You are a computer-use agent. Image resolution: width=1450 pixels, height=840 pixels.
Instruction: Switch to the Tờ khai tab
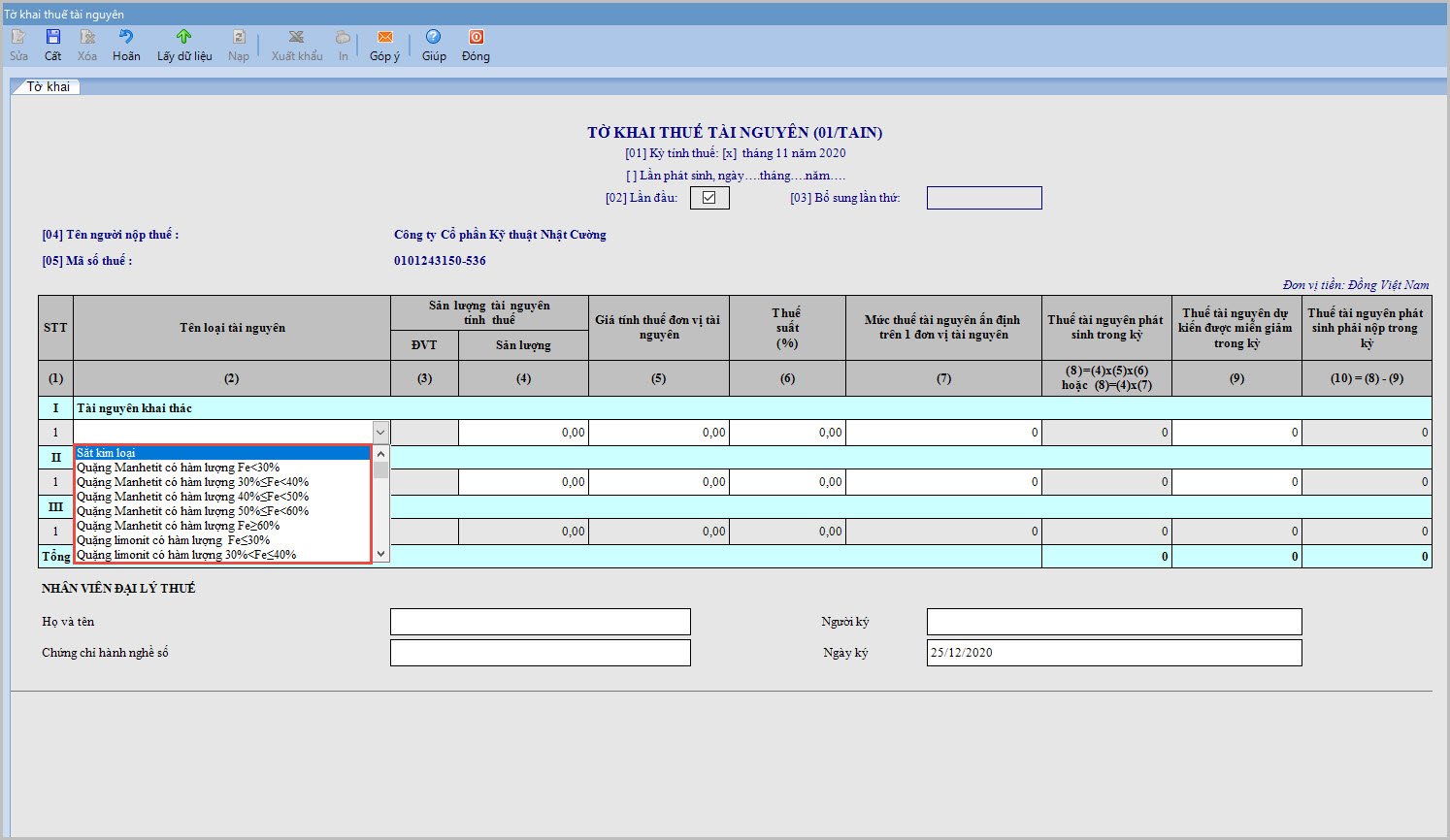coord(48,87)
